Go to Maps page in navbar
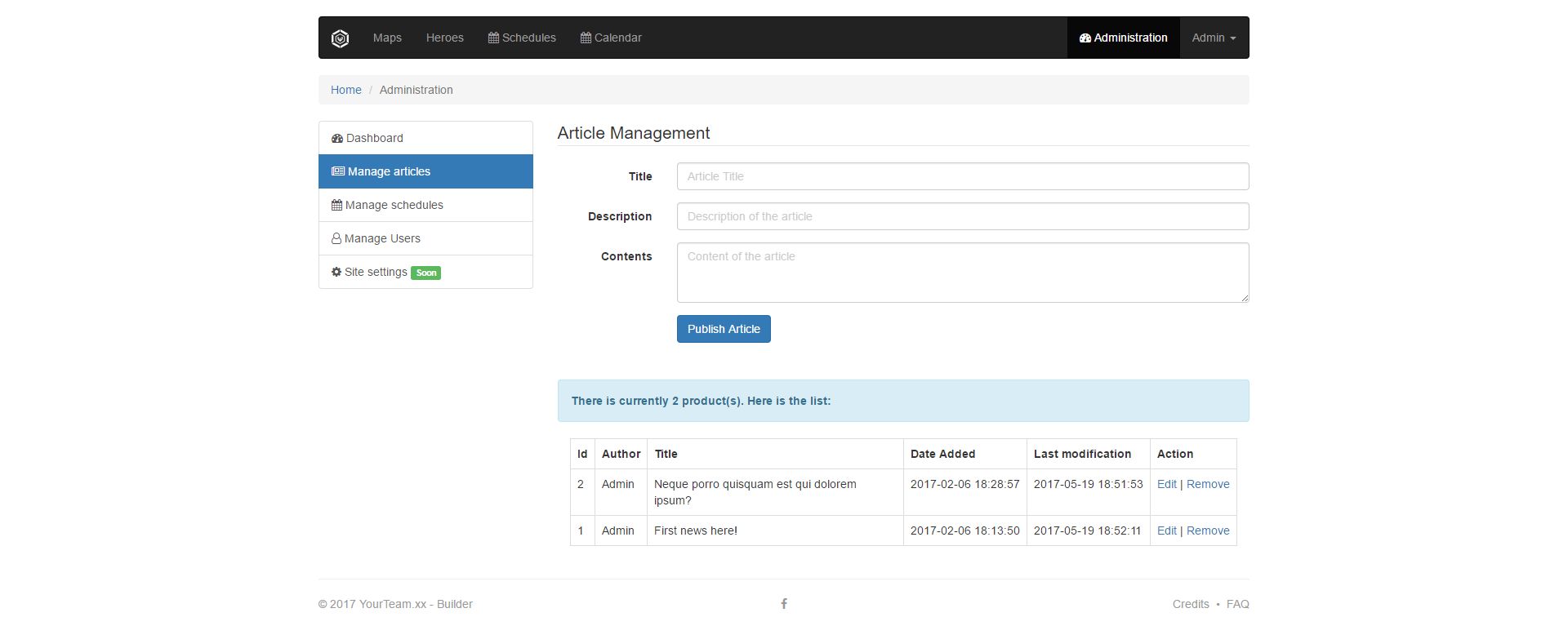 (x=387, y=38)
